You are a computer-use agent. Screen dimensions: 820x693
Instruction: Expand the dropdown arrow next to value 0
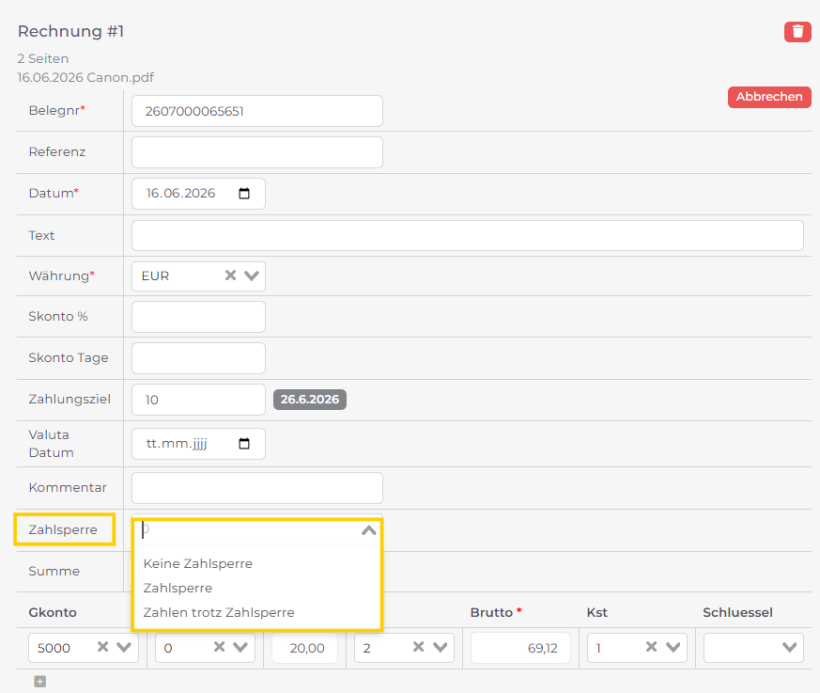tap(241, 647)
